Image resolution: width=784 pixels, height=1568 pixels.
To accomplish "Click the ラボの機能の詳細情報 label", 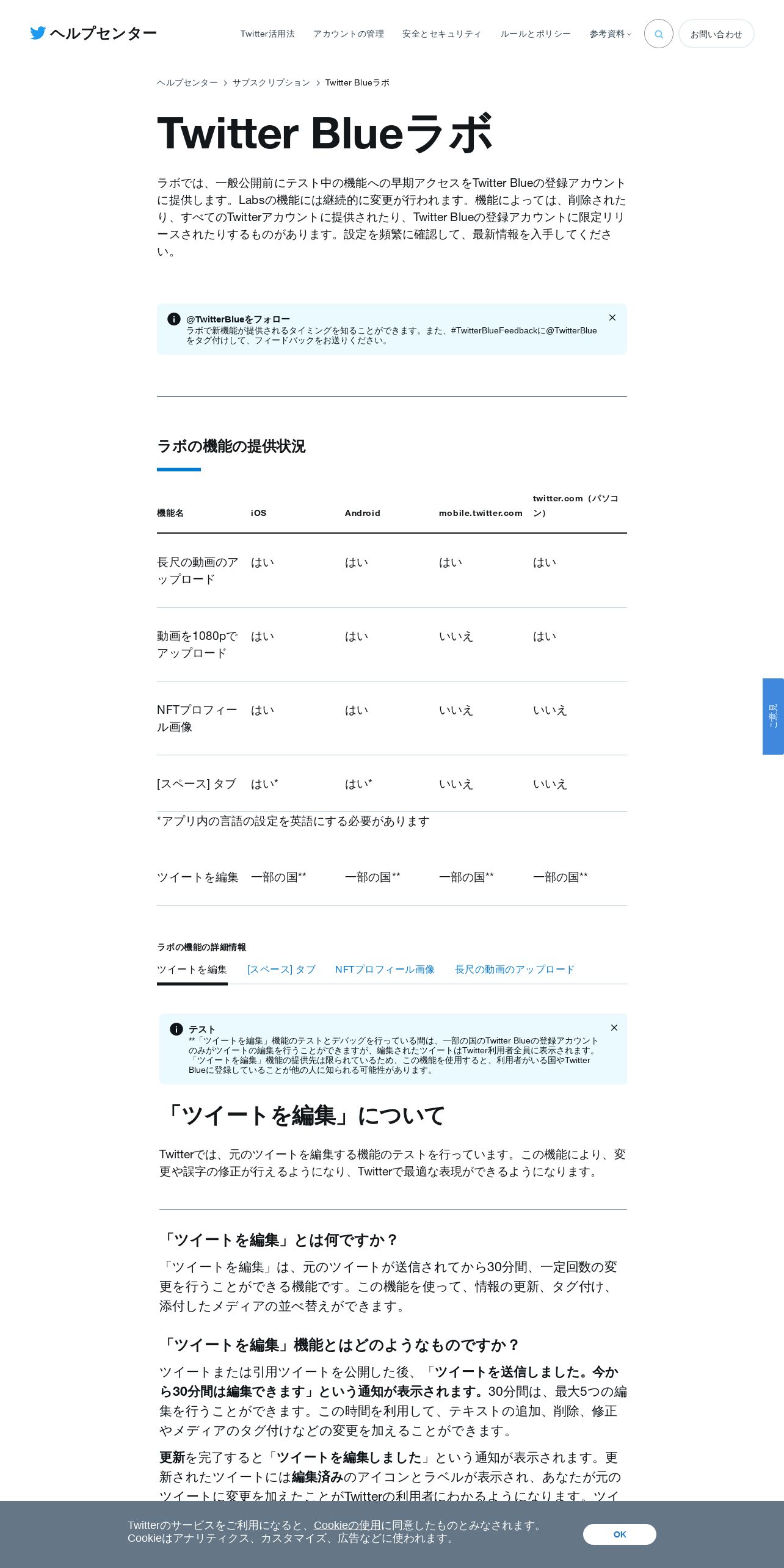I will [201, 947].
